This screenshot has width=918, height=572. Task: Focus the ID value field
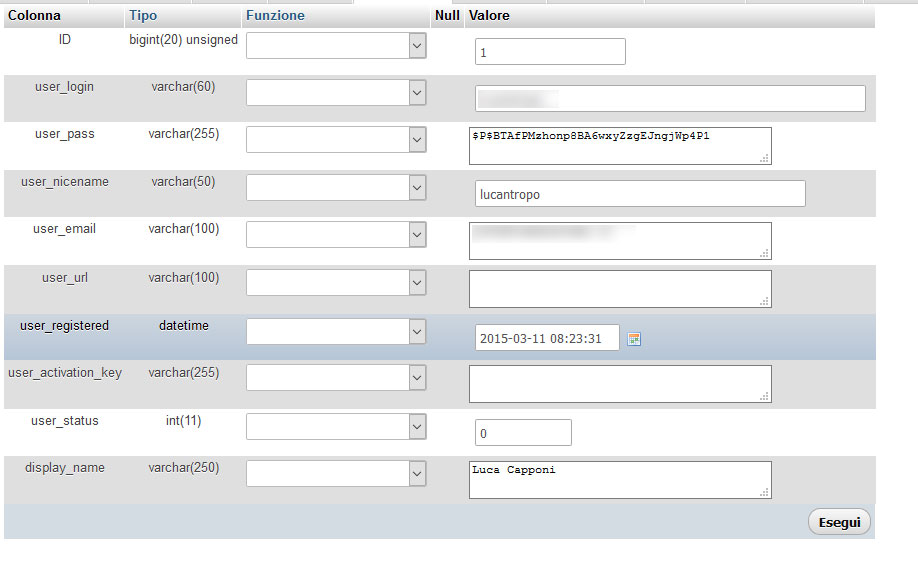coord(550,52)
